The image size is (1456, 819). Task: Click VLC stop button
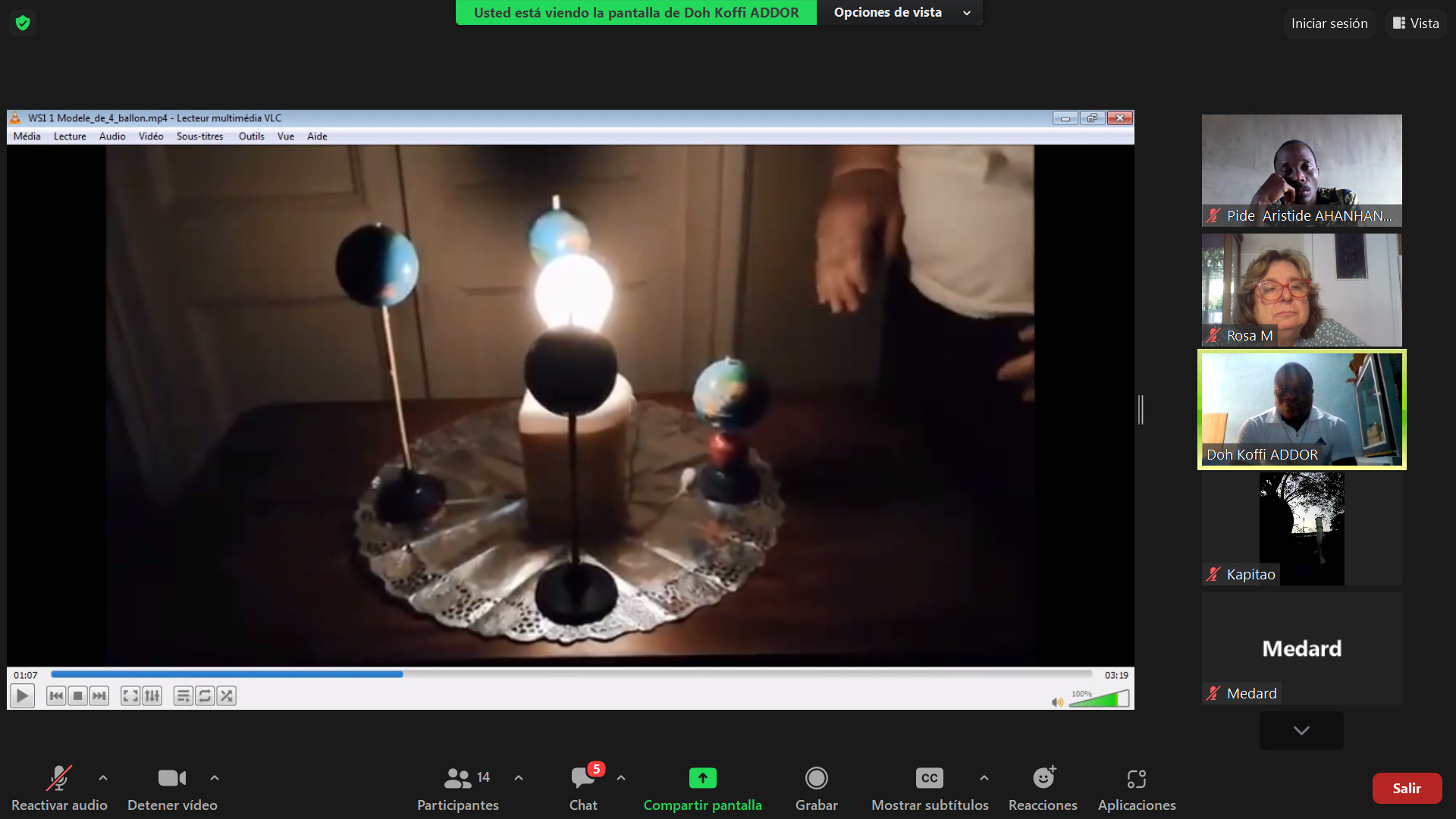[77, 695]
